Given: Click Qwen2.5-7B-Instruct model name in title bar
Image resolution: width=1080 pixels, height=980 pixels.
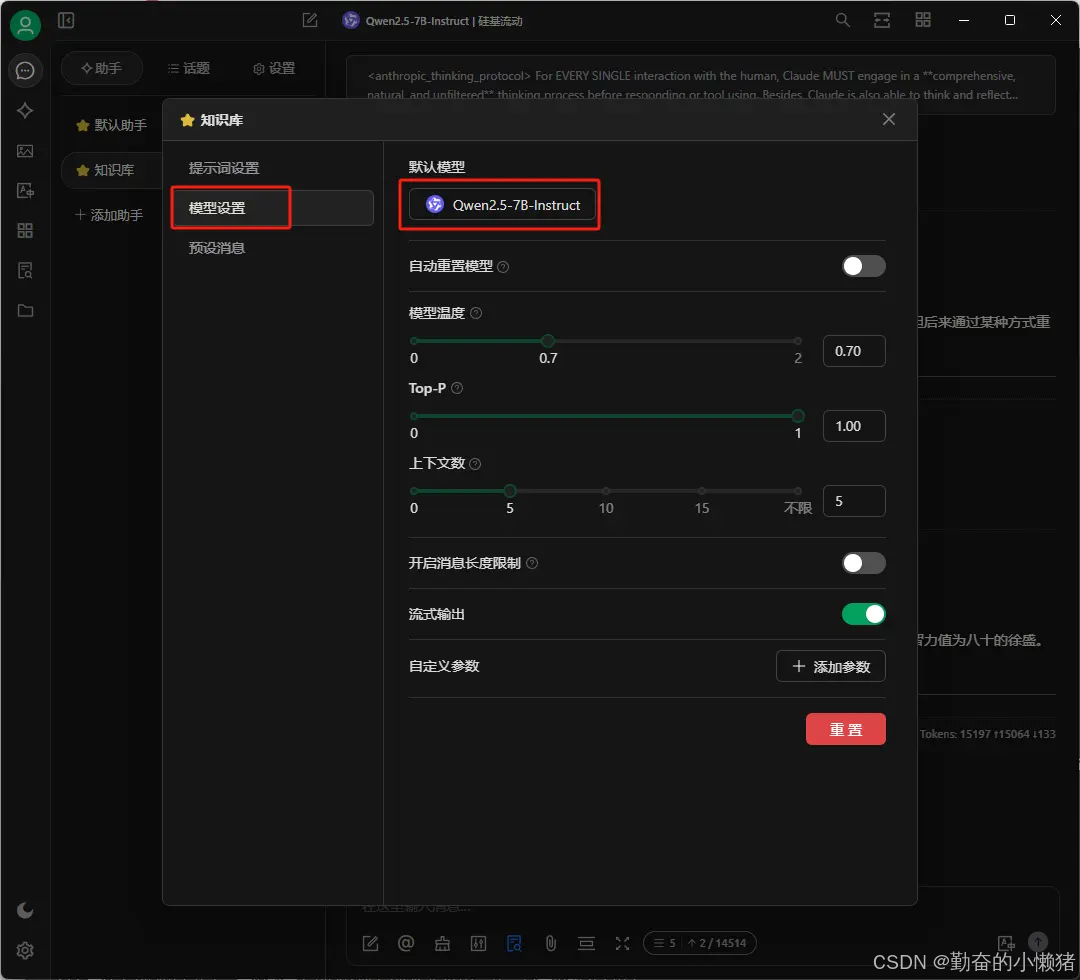Looking at the screenshot, I should pyautogui.click(x=417, y=21).
